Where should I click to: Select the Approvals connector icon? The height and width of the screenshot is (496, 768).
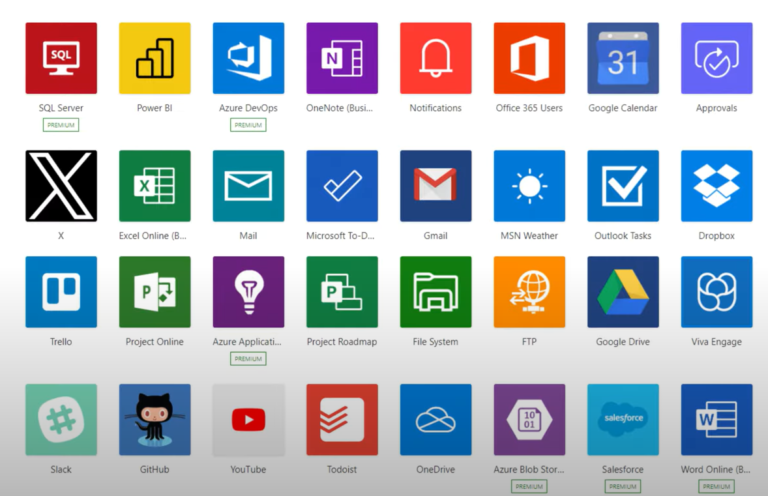(717, 58)
